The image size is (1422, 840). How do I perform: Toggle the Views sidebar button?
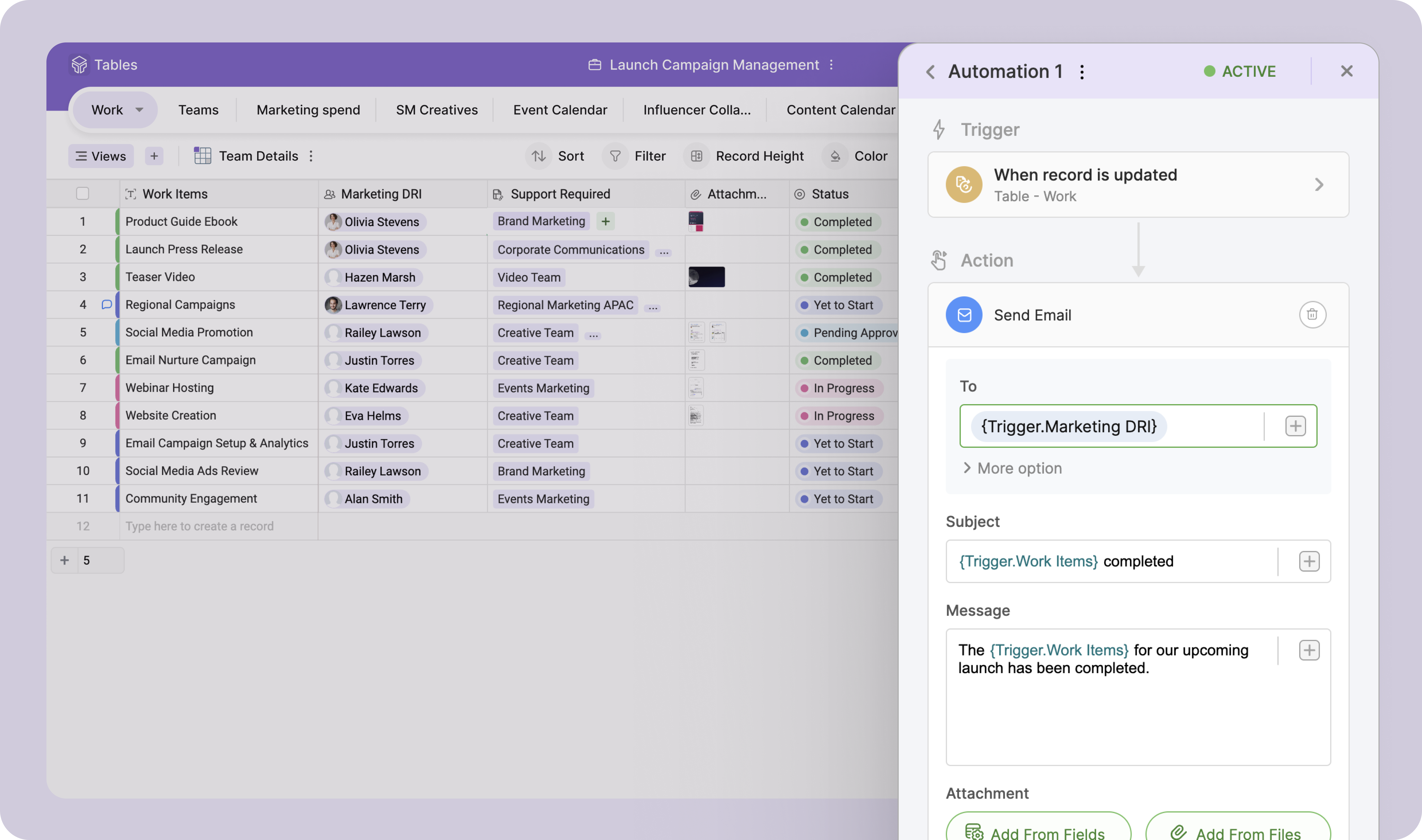click(101, 156)
